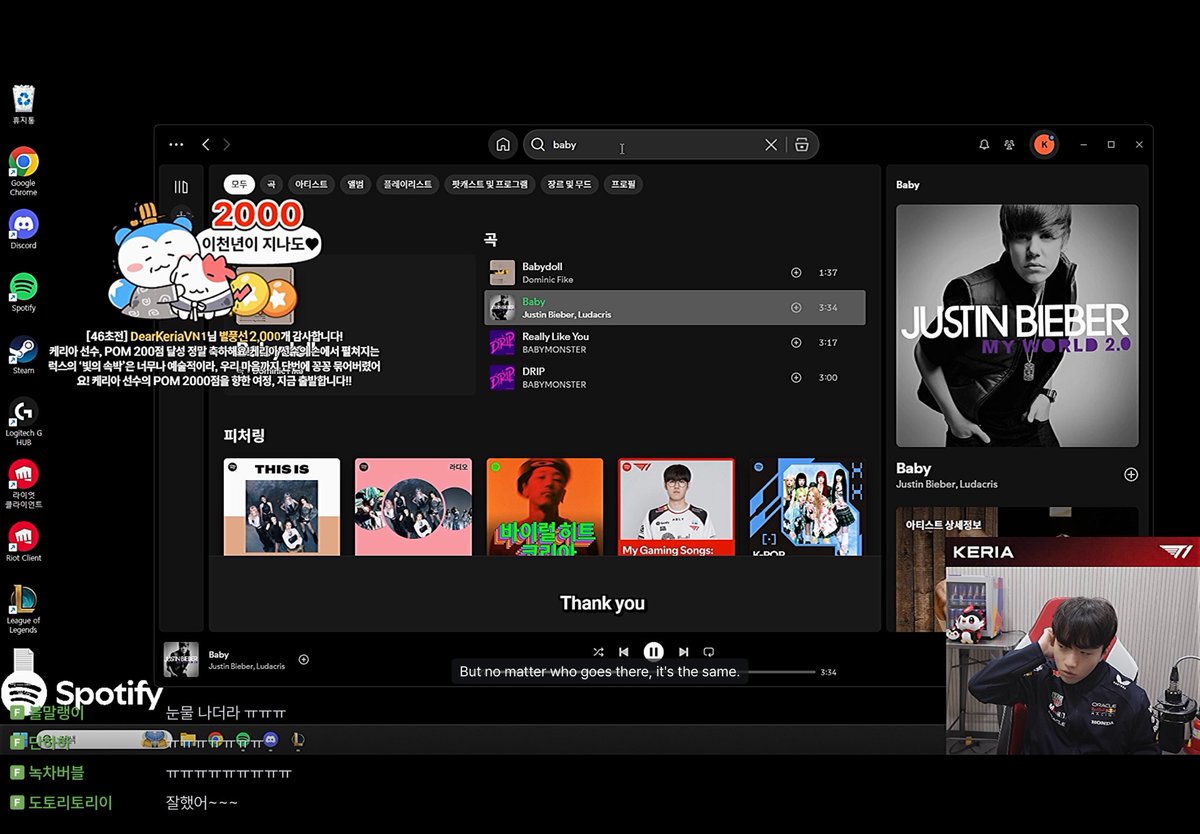Play the Babydoll song row
The image size is (1200, 834).
click(675, 272)
